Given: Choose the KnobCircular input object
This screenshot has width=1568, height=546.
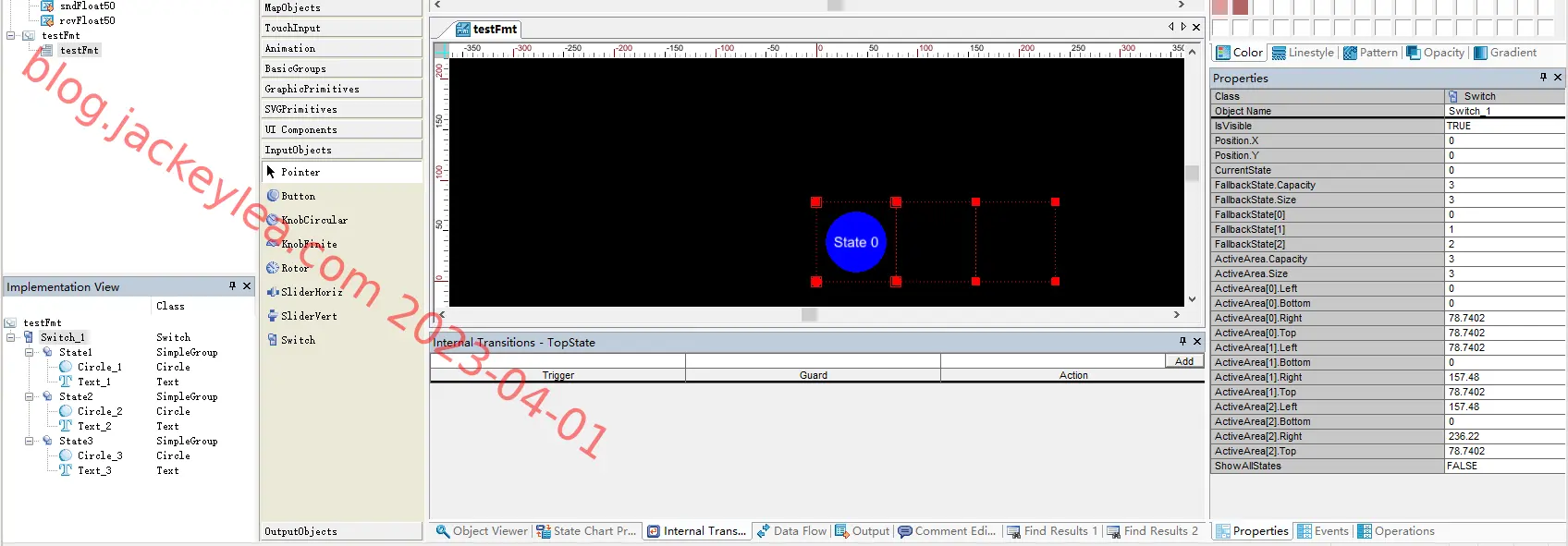Looking at the screenshot, I should coord(313,220).
